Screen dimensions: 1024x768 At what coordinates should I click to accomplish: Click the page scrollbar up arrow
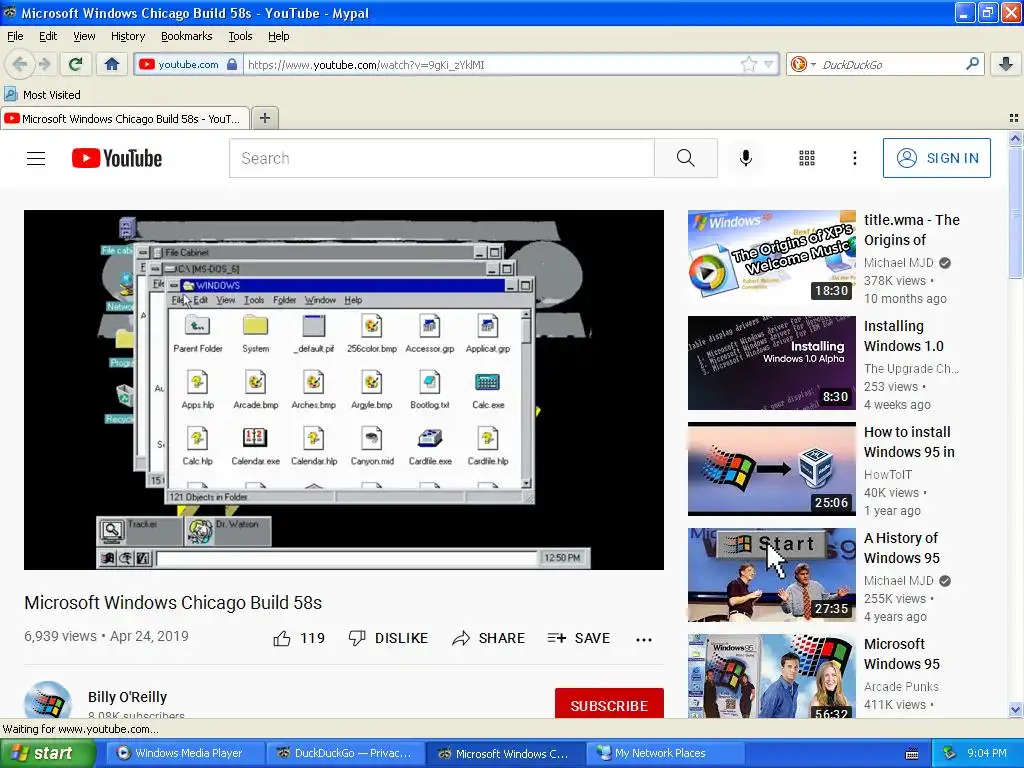point(1015,138)
